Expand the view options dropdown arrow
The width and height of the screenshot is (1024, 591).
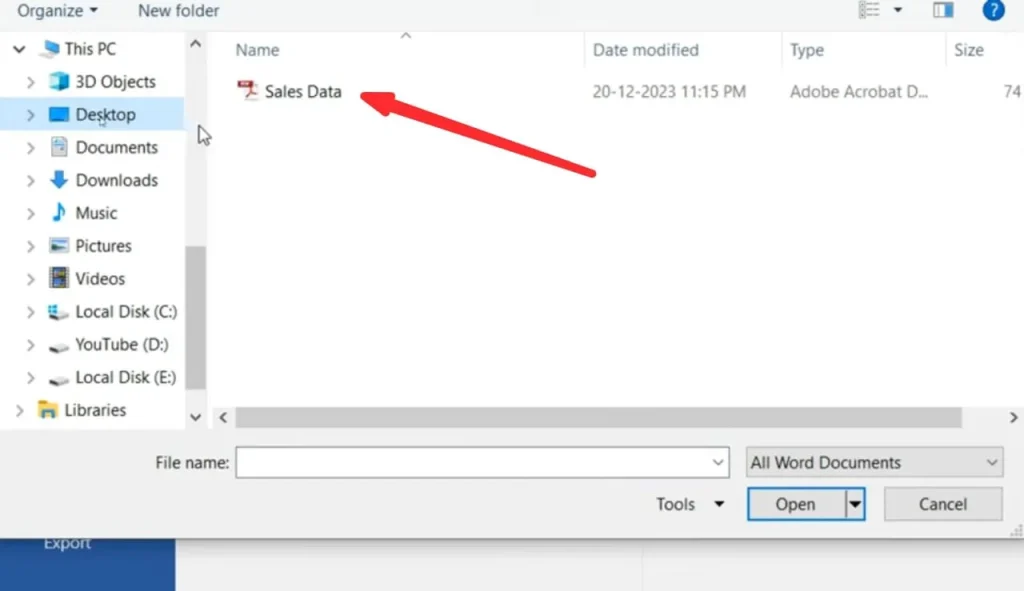pos(898,10)
